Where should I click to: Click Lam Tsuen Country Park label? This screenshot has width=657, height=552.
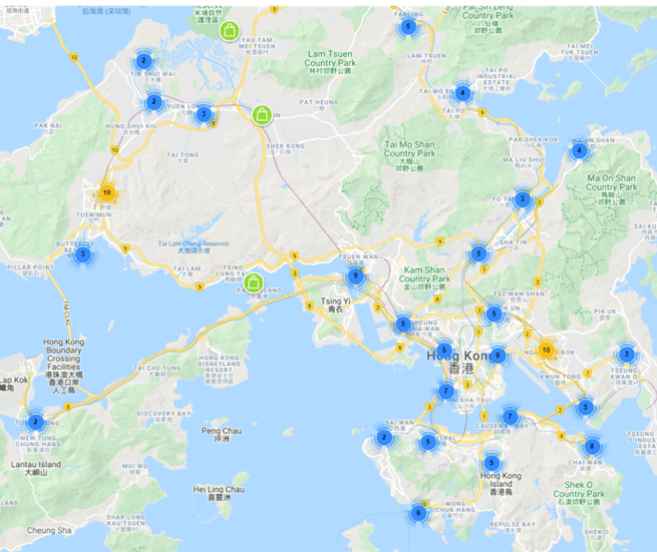click(x=330, y=62)
